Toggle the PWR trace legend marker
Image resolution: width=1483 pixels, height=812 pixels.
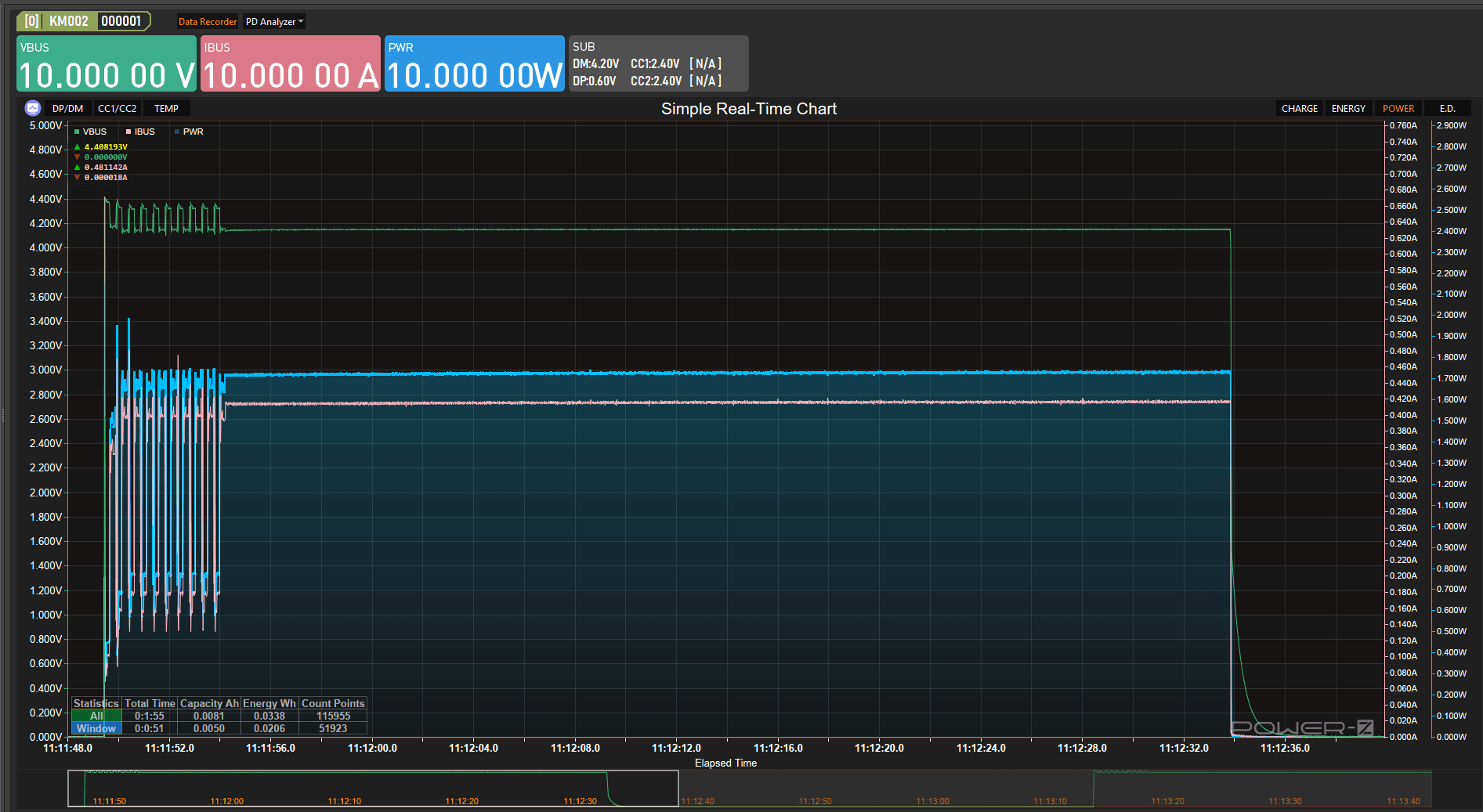click(x=177, y=132)
